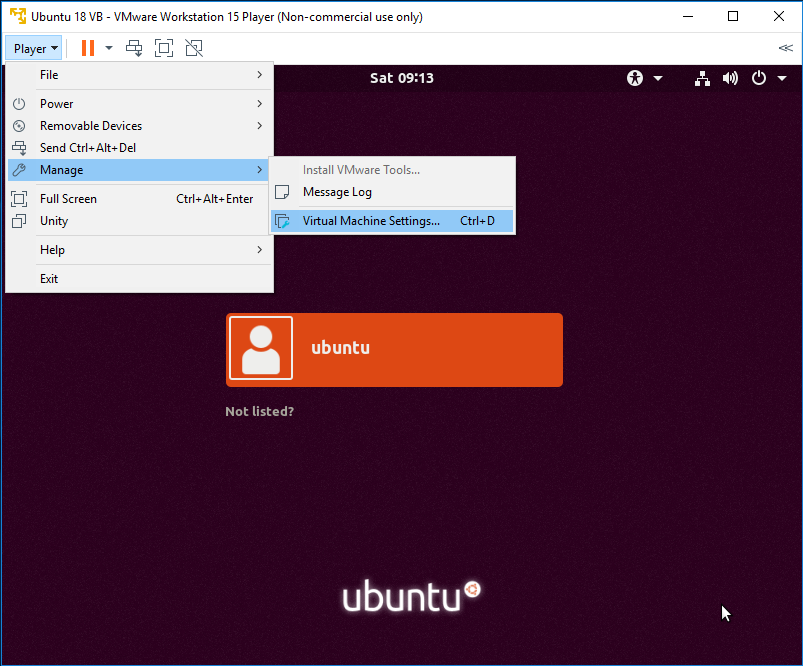803x666 pixels.
Task: Expand the Ubuntu system menu arrow
Action: (782, 78)
